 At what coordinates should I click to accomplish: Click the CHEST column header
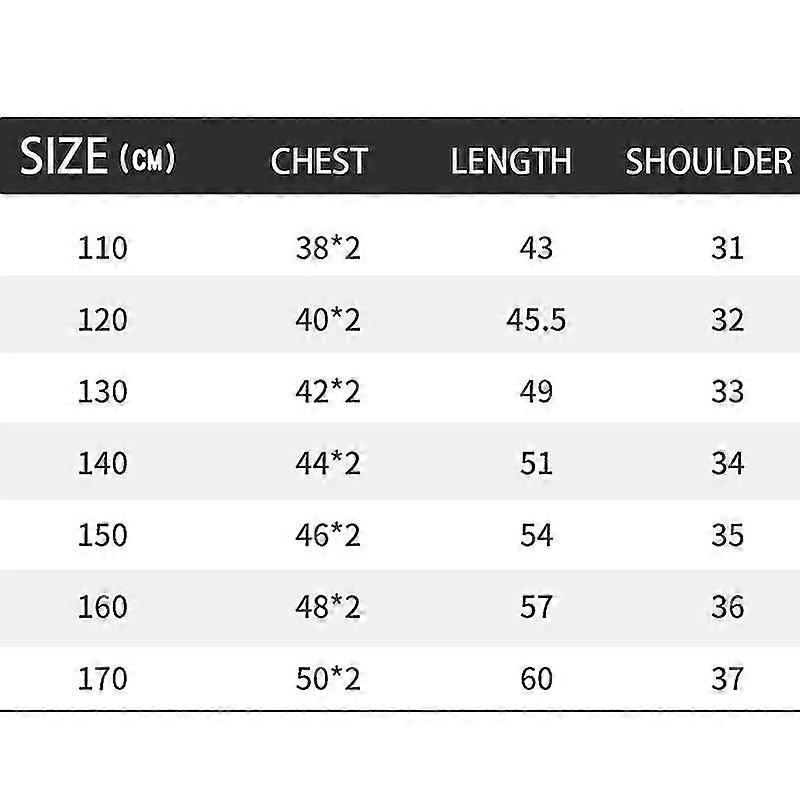coord(319,161)
